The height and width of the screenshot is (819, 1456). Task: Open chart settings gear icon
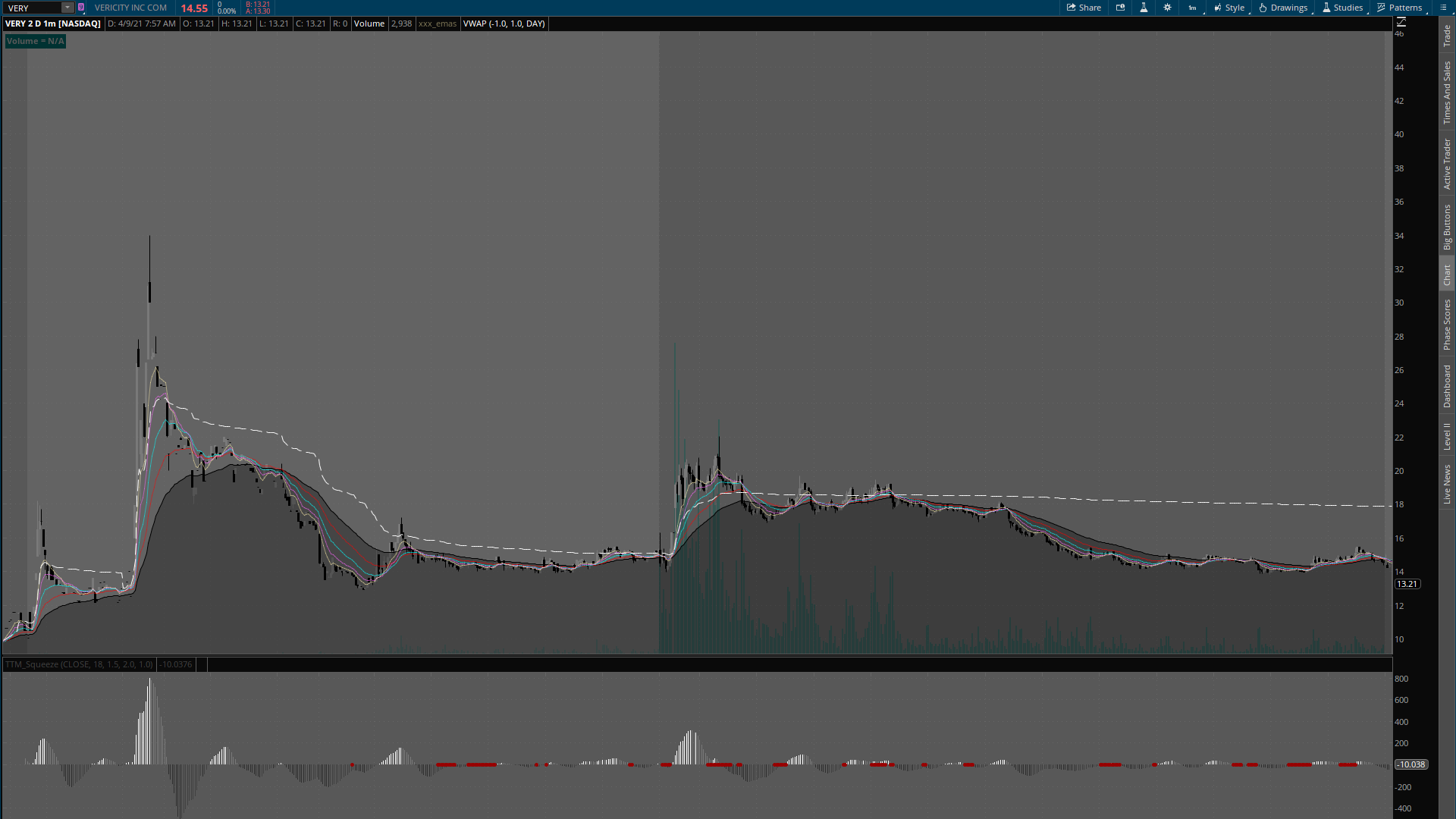click(x=1167, y=8)
